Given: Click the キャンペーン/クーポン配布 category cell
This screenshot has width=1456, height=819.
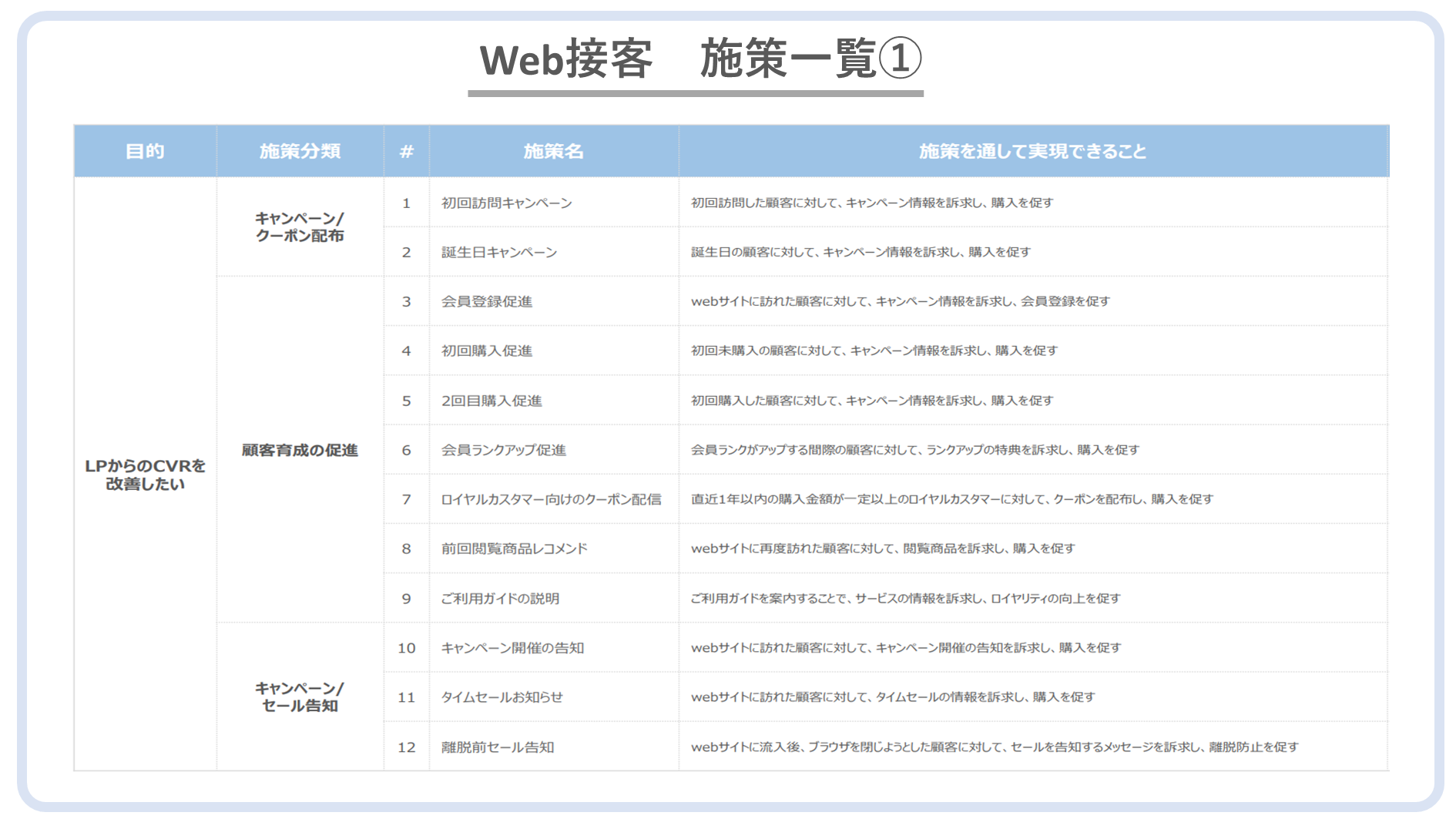Looking at the screenshot, I should [x=300, y=227].
